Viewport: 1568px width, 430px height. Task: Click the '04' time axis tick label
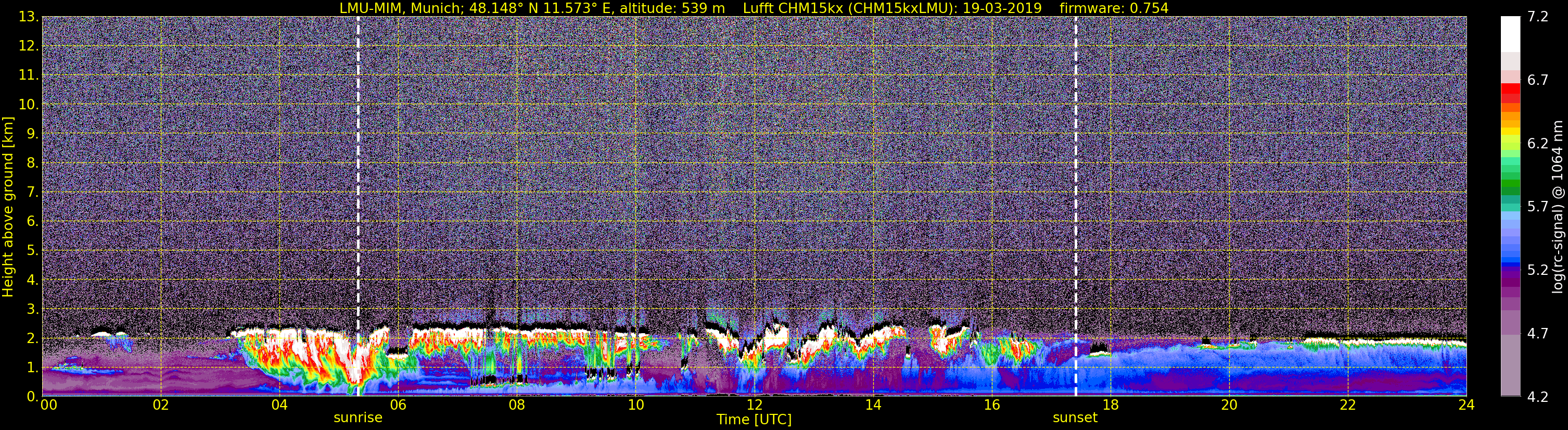[x=279, y=405]
